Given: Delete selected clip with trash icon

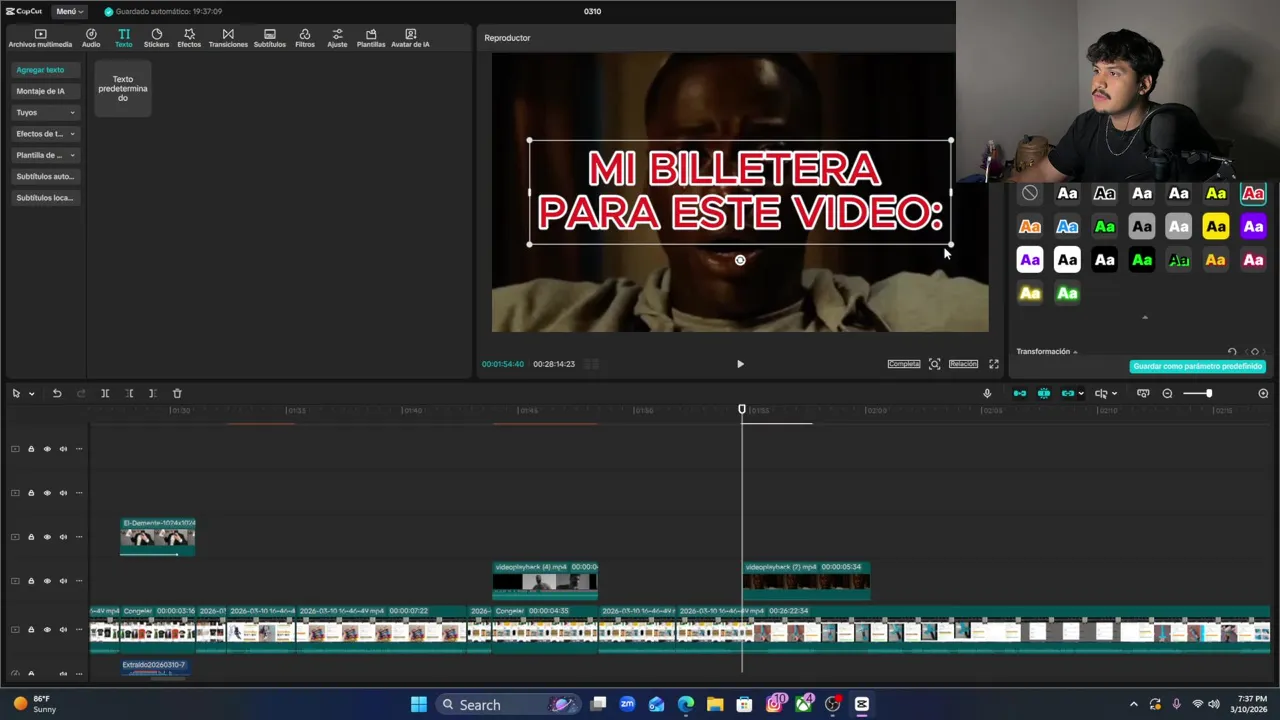Looking at the screenshot, I should (177, 393).
